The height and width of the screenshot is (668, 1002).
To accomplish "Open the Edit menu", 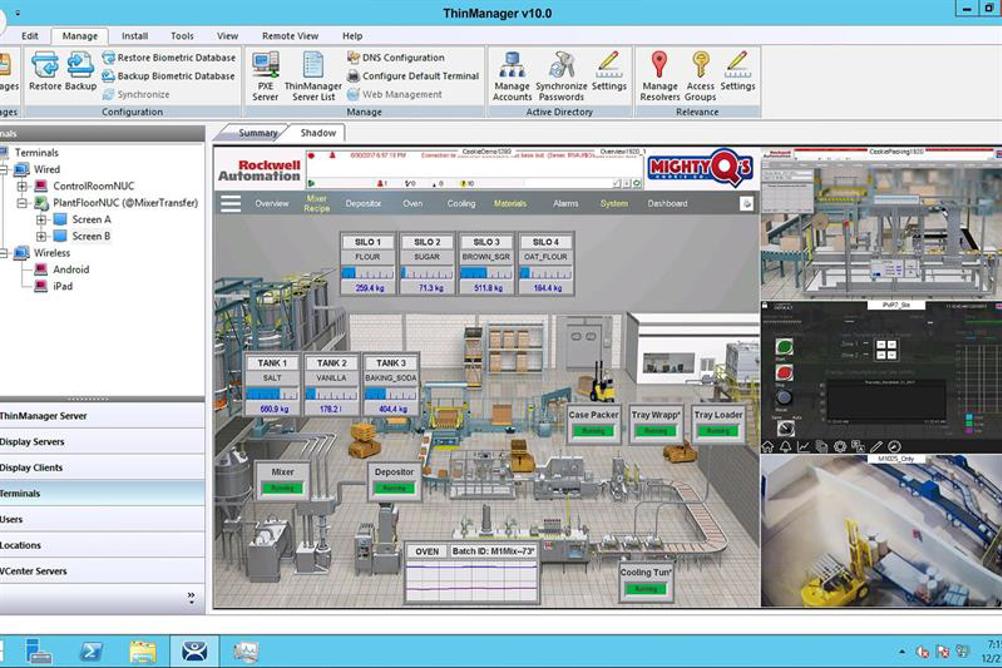I will [30, 36].
